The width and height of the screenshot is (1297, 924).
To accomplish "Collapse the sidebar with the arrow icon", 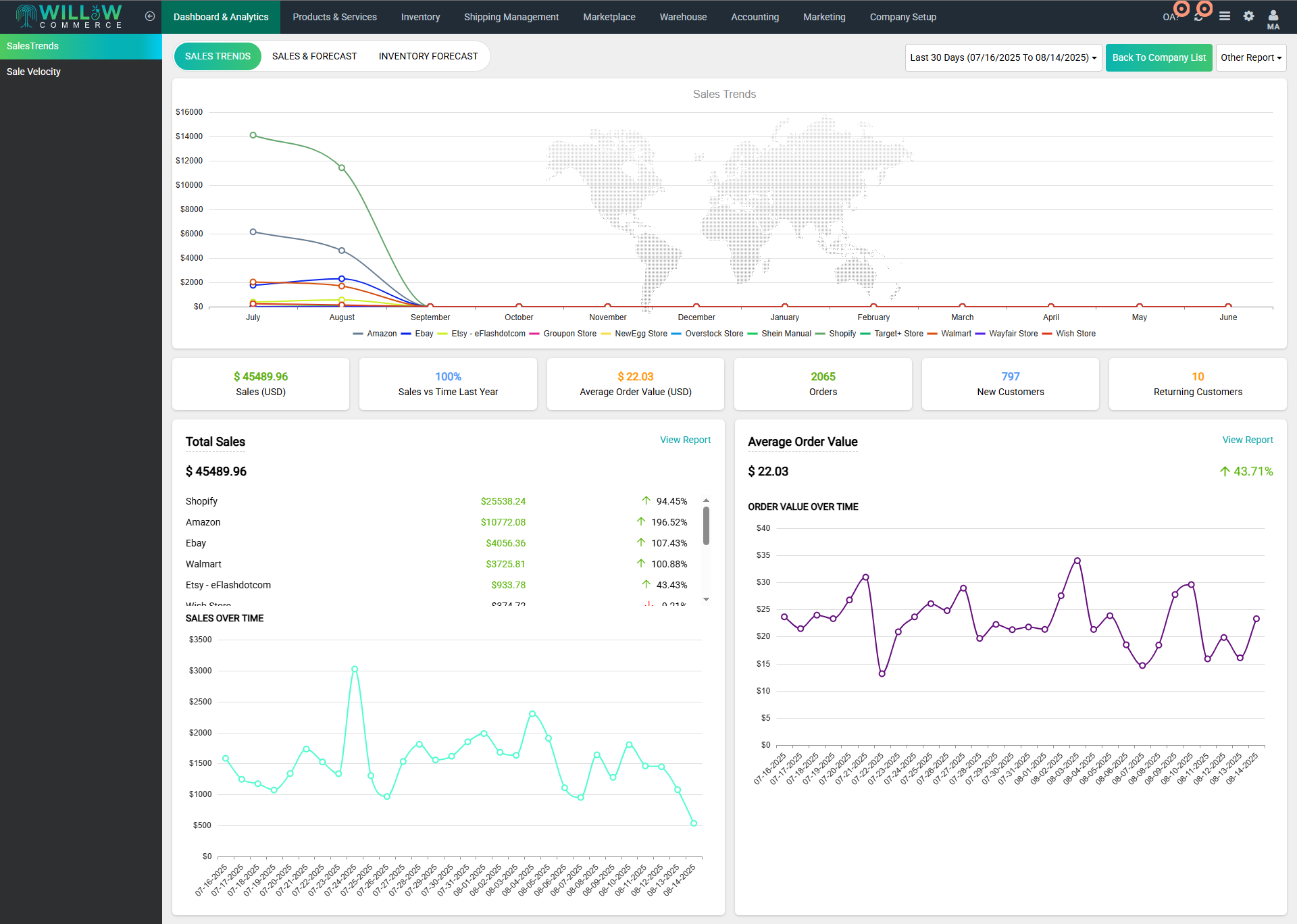I will [x=150, y=16].
